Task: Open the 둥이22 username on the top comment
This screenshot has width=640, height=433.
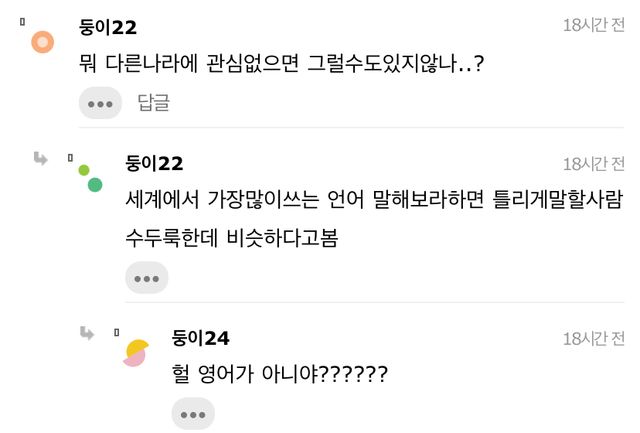Action: (x=108, y=27)
